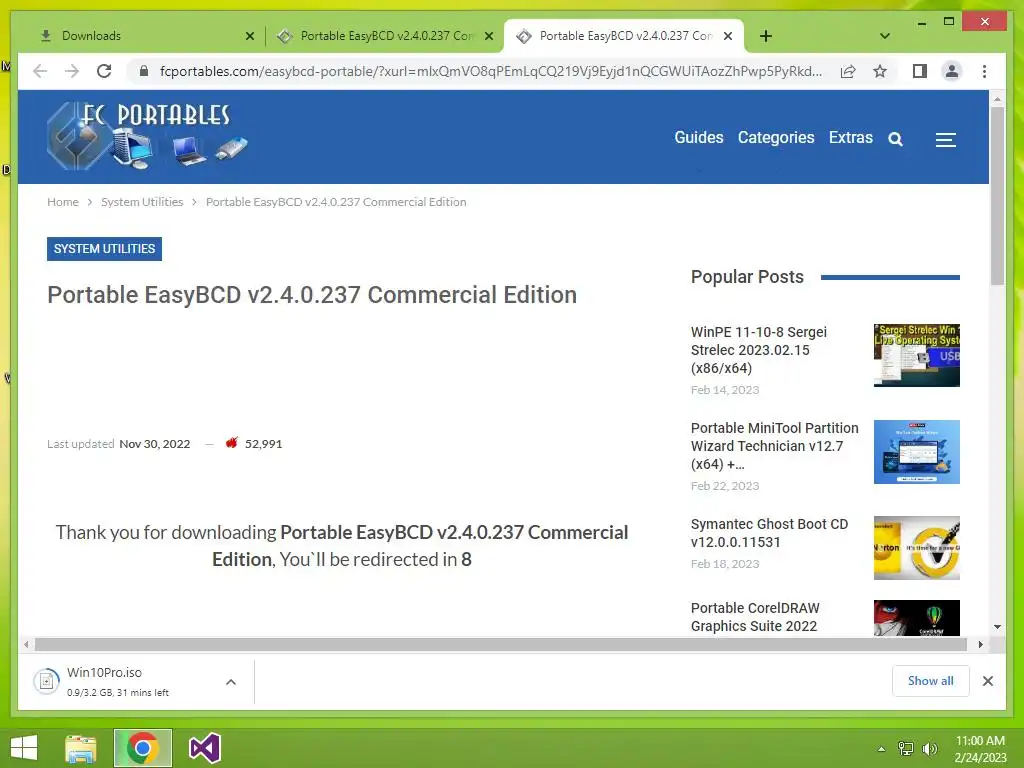
Task: Bookmark this page with the star
Action: [x=880, y=71]
